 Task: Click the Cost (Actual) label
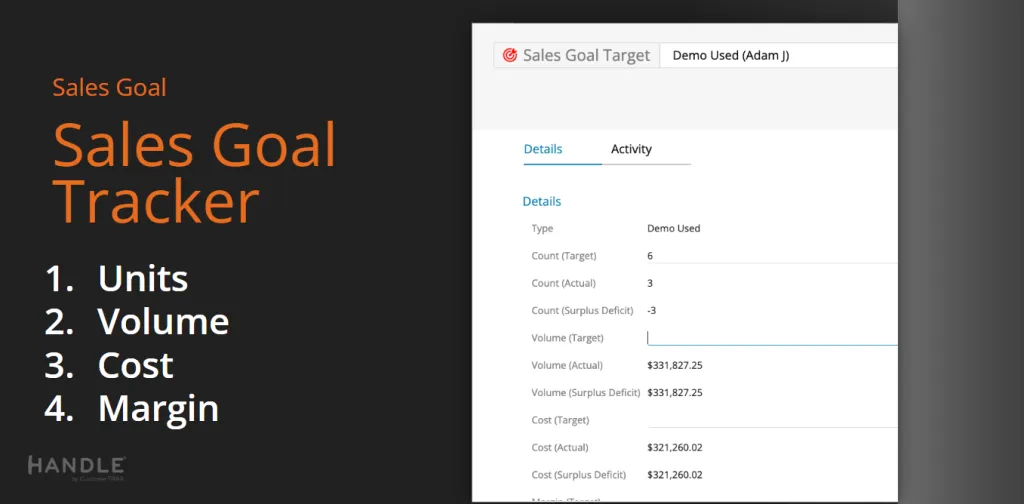tap(560, 448)
